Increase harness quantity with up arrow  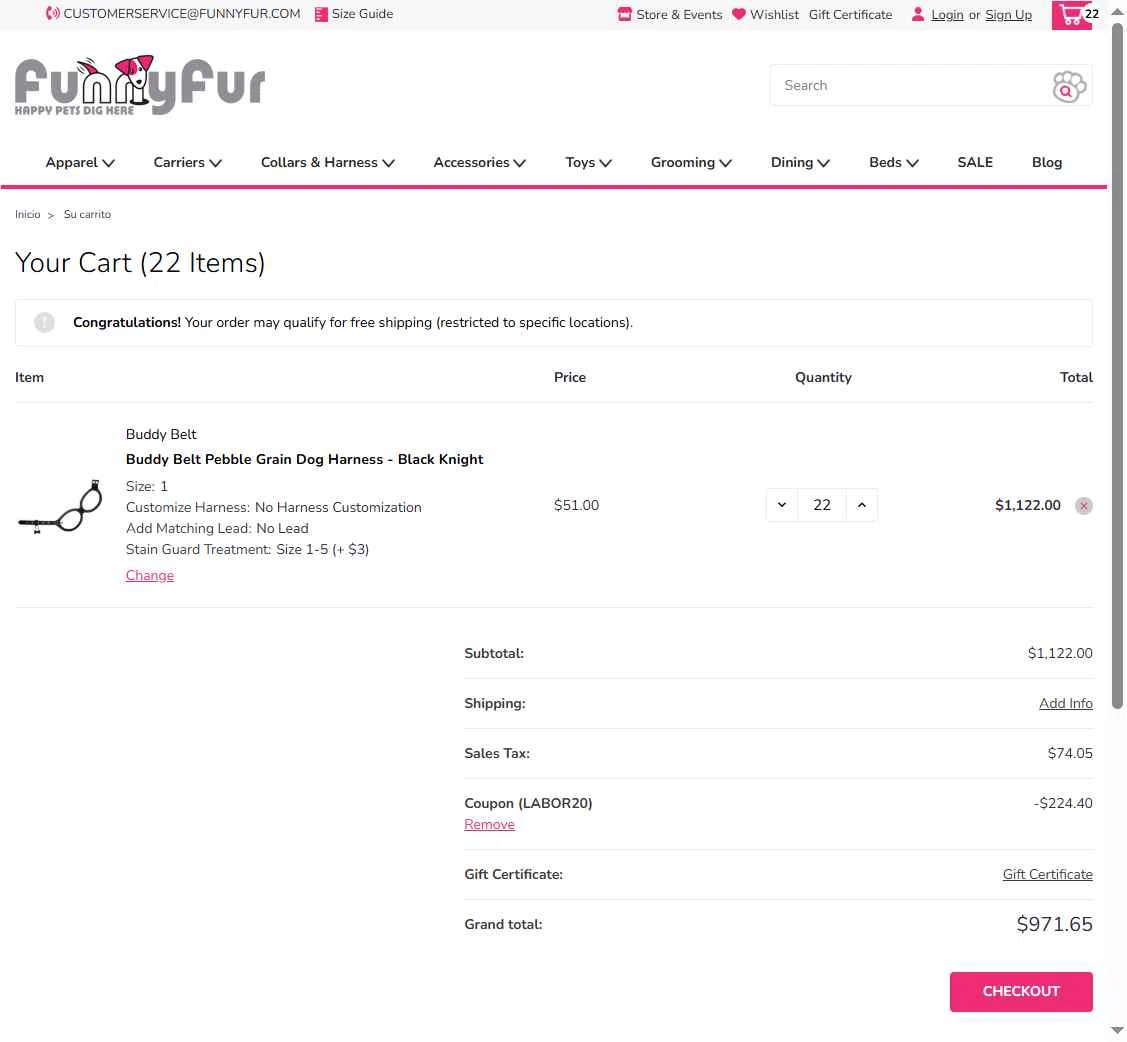[x=862, y=505]
